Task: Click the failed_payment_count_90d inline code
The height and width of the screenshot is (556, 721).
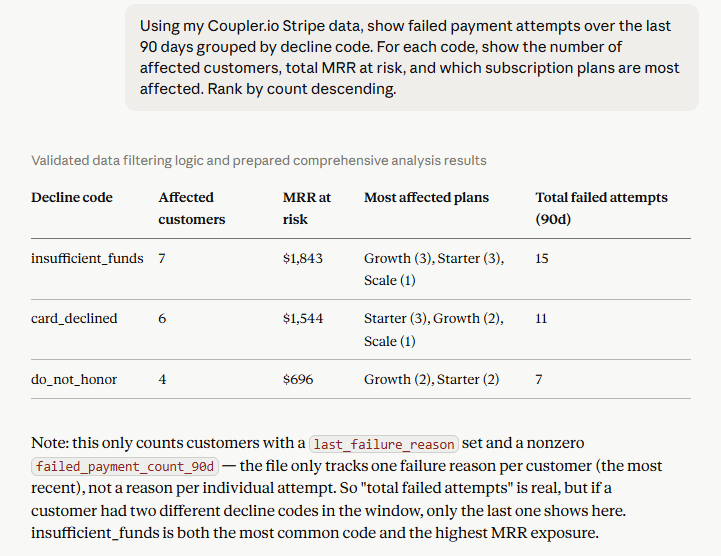Action: [125, 466]
